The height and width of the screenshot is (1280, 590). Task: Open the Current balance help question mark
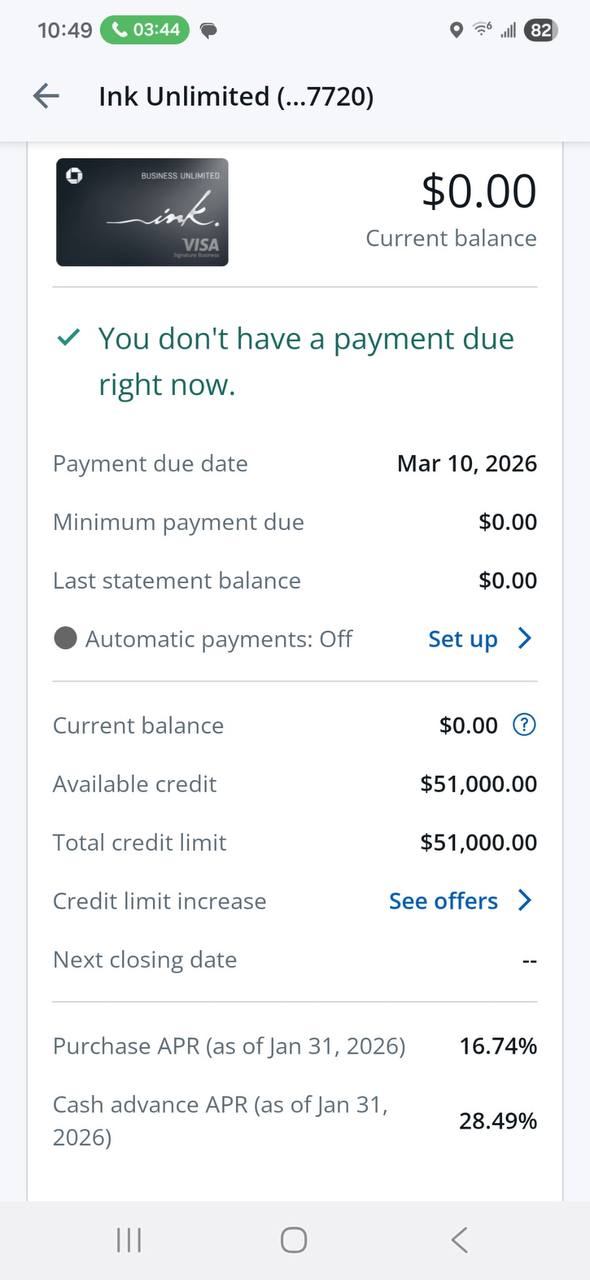tap(523, 725)
